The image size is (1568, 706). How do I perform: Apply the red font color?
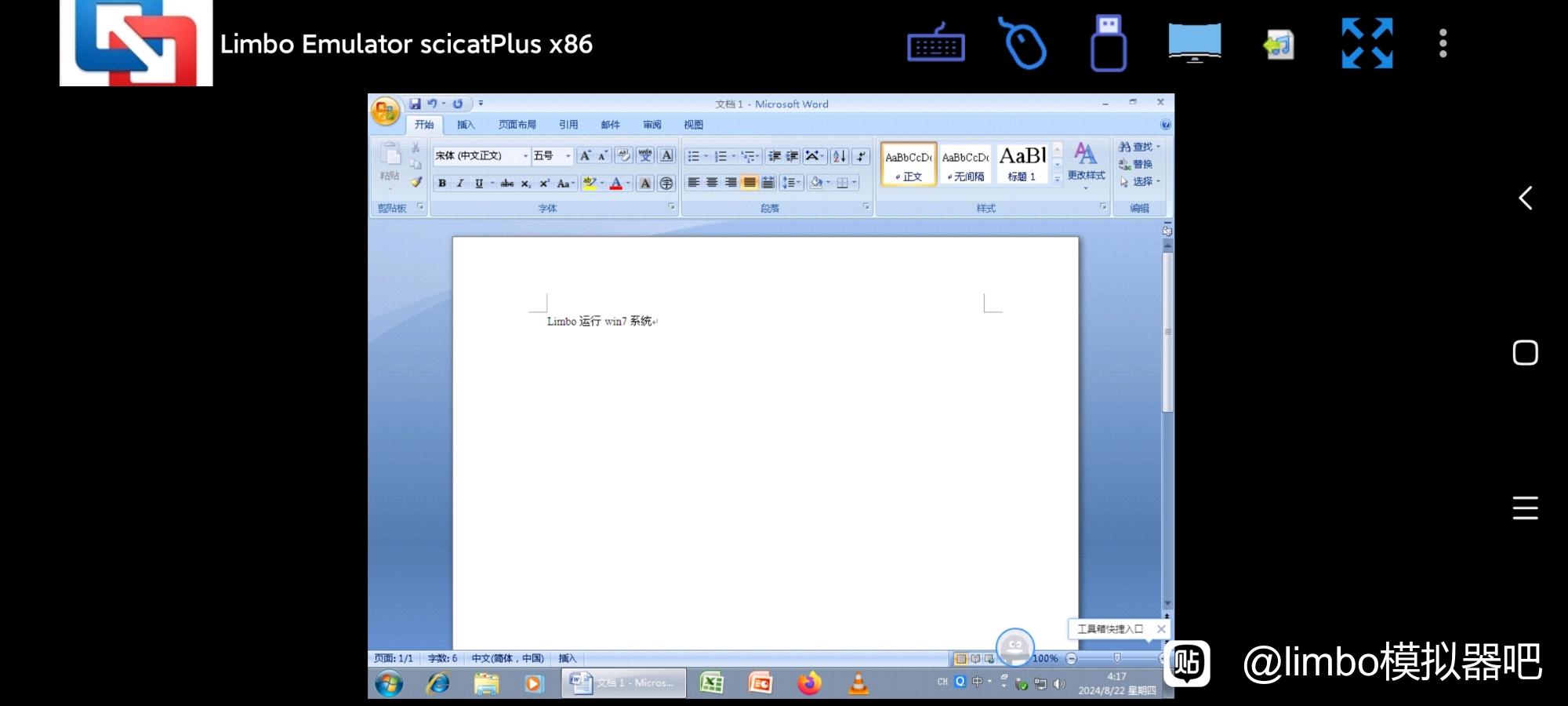coord(616,183)
